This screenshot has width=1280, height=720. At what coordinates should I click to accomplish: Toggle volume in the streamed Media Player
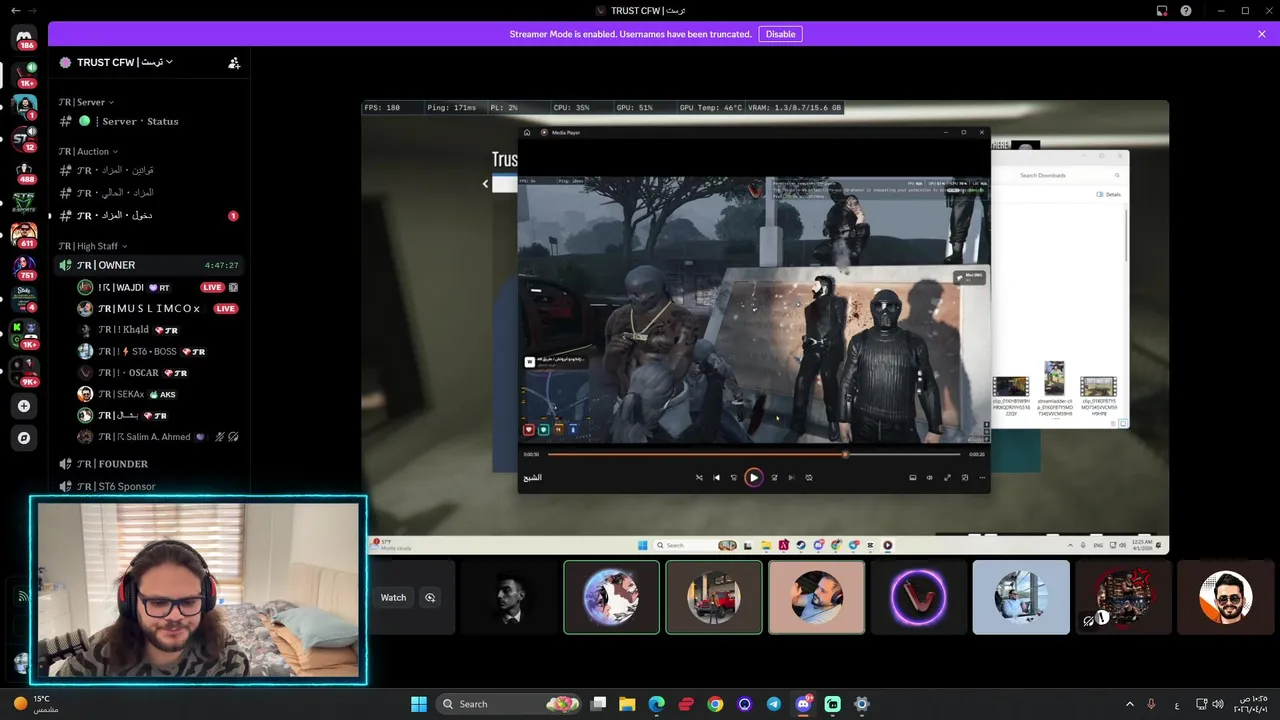[x=929, y=477]
